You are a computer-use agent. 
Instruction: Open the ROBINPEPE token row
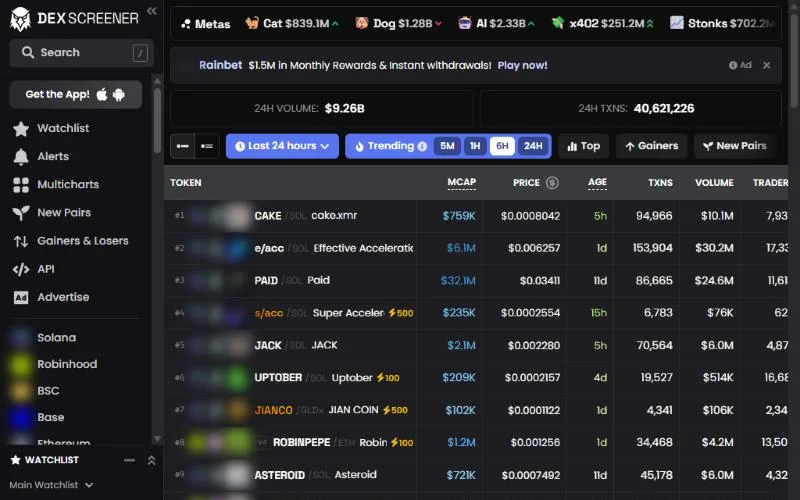[x=476, y=442]
